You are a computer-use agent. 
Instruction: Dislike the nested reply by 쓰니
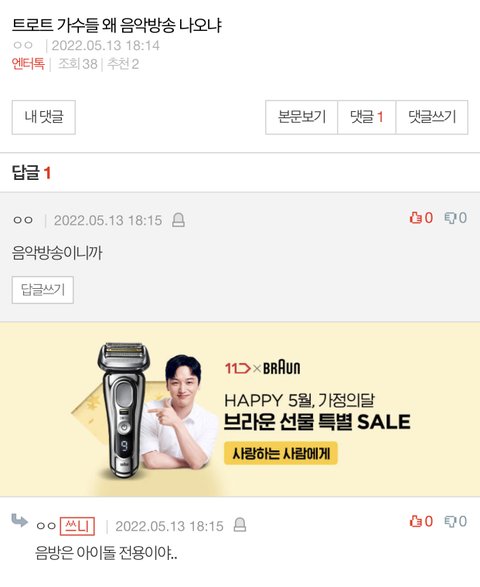pyautogui.click(x=450, y=521)
